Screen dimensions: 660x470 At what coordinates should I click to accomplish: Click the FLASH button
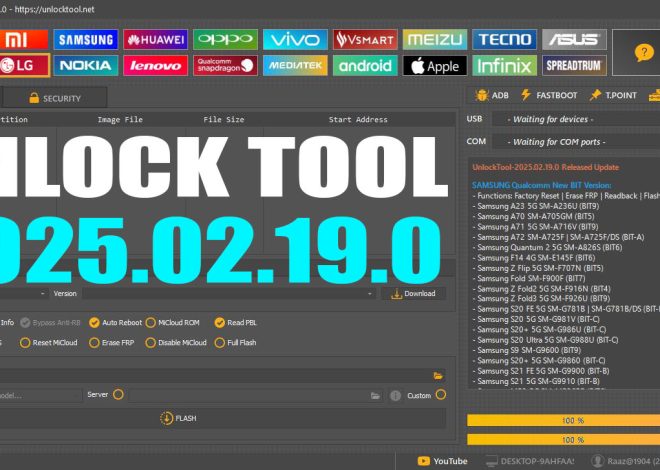(x=178, y=418)
